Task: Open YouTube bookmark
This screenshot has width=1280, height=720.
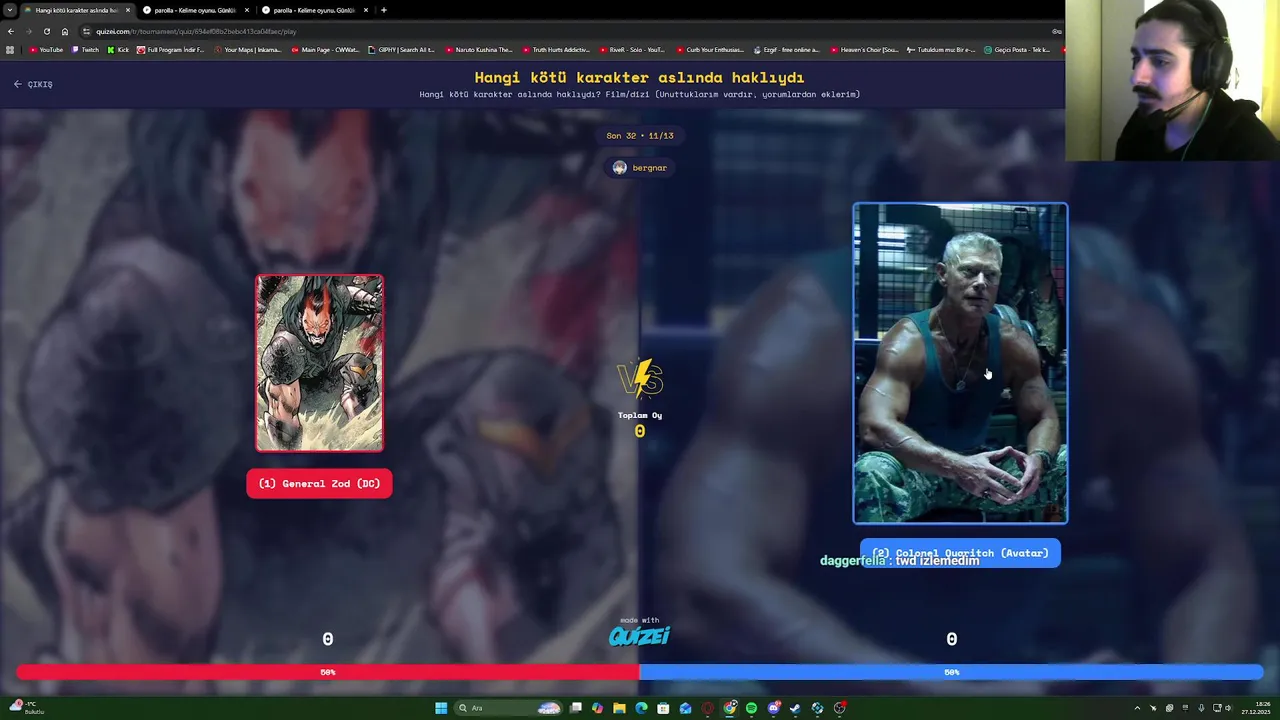Action: [x=46, y=49]
